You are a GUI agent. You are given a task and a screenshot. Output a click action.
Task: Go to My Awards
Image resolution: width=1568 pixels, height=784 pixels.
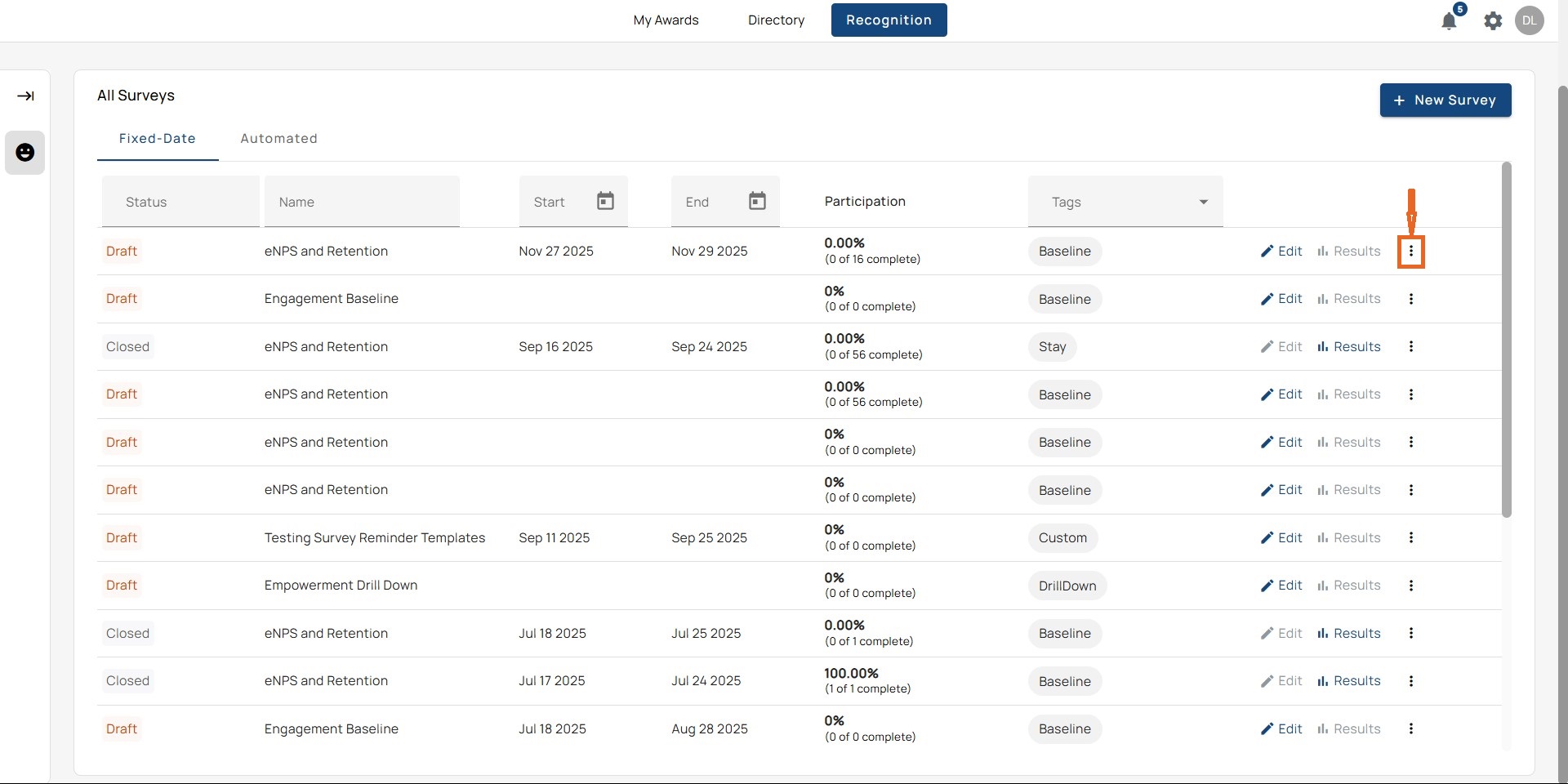click(x=666, y=20)
